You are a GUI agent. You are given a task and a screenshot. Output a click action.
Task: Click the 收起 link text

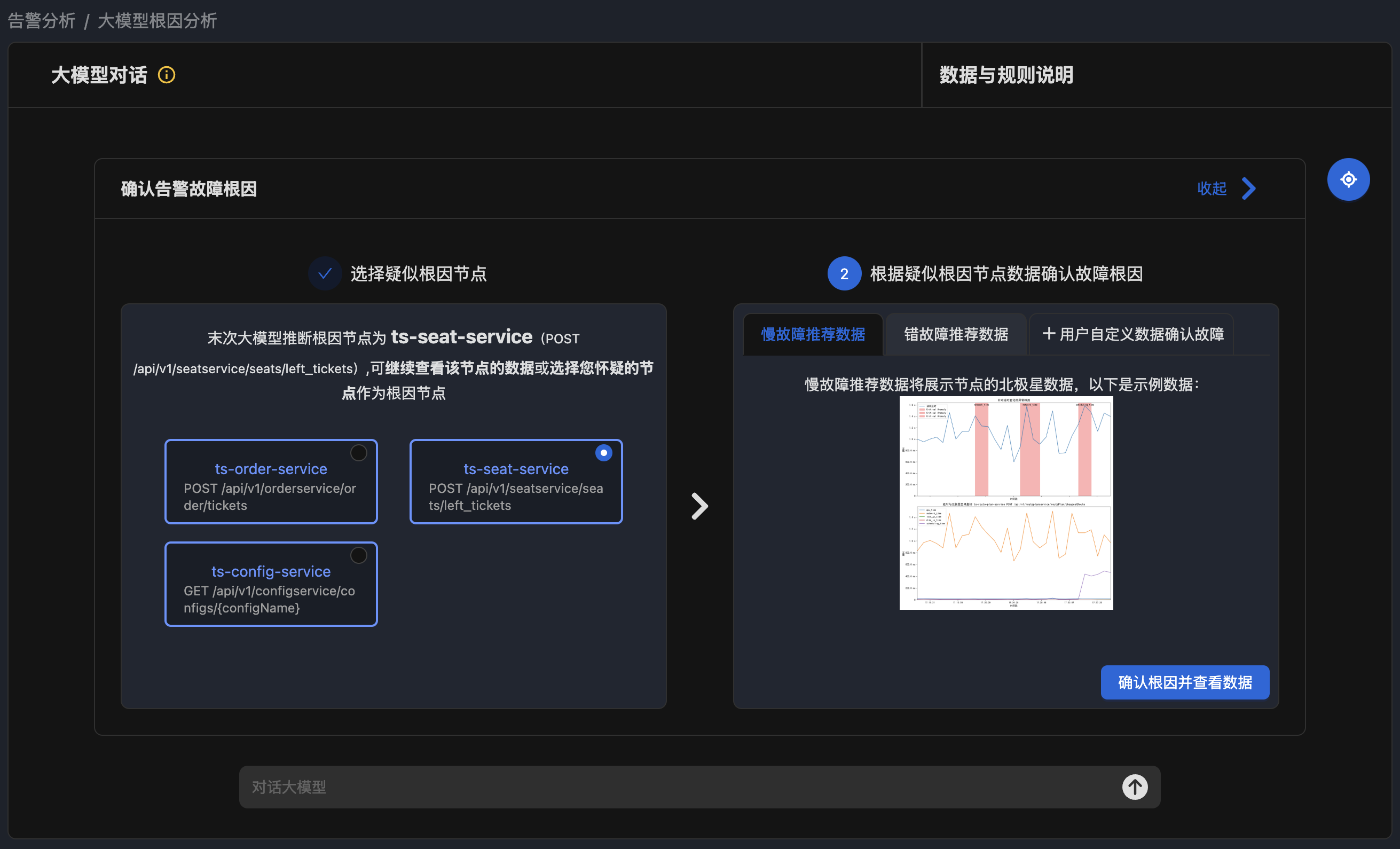1212,188
